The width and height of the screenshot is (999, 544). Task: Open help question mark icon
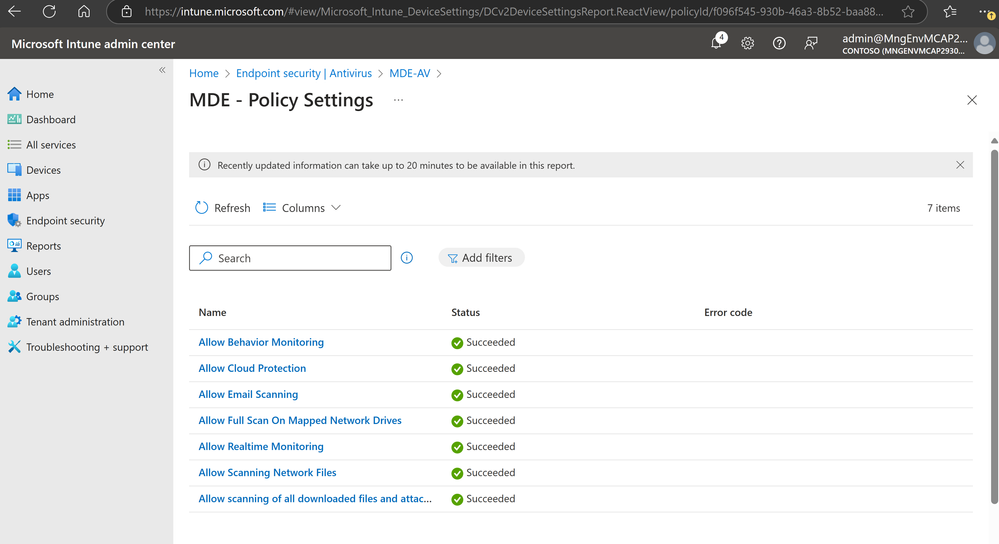[779, 43]
